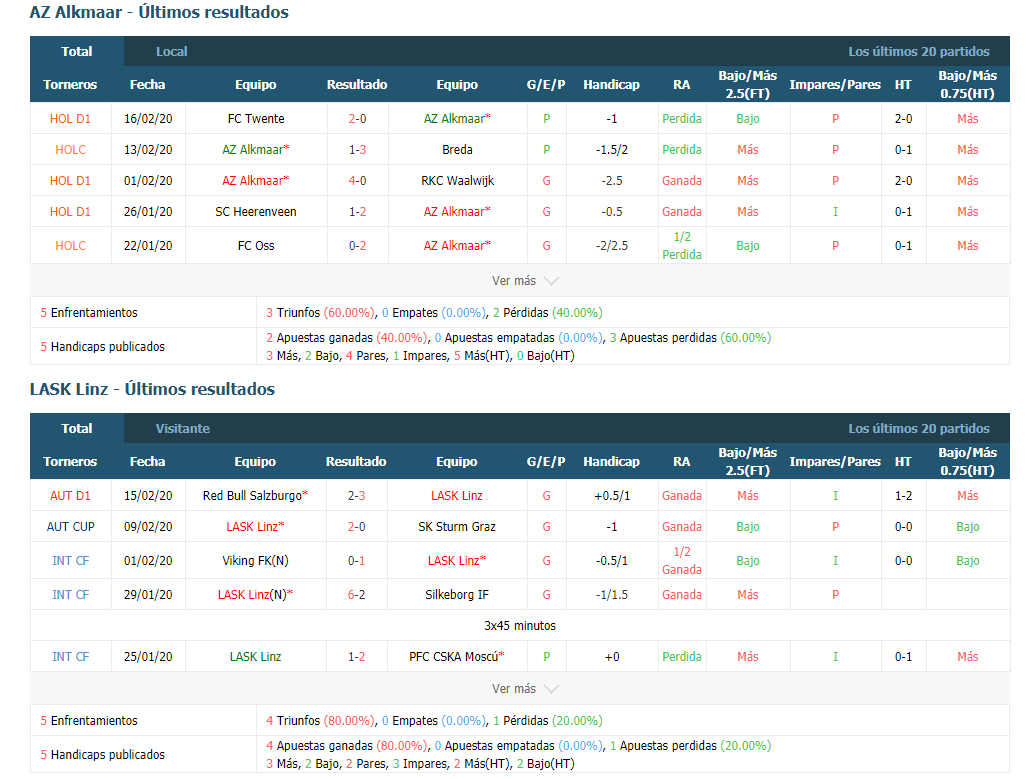
Task: Open Silkeborg IF team link
Action: 456,594
